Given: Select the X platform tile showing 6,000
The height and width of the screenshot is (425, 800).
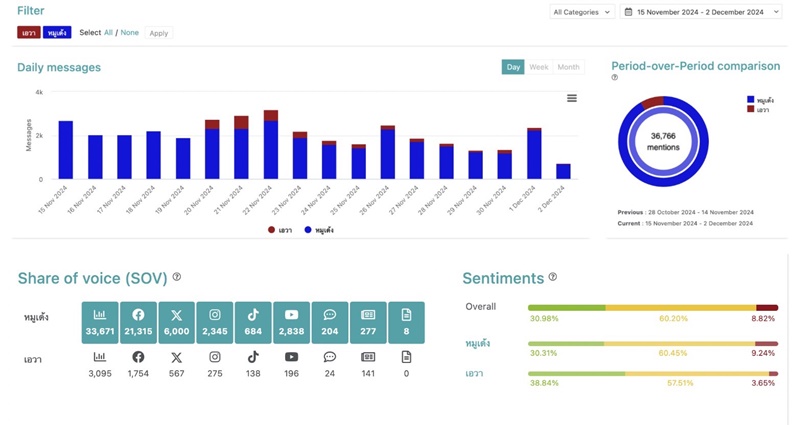Looking at the screenshot, I should tap(177, 322).
